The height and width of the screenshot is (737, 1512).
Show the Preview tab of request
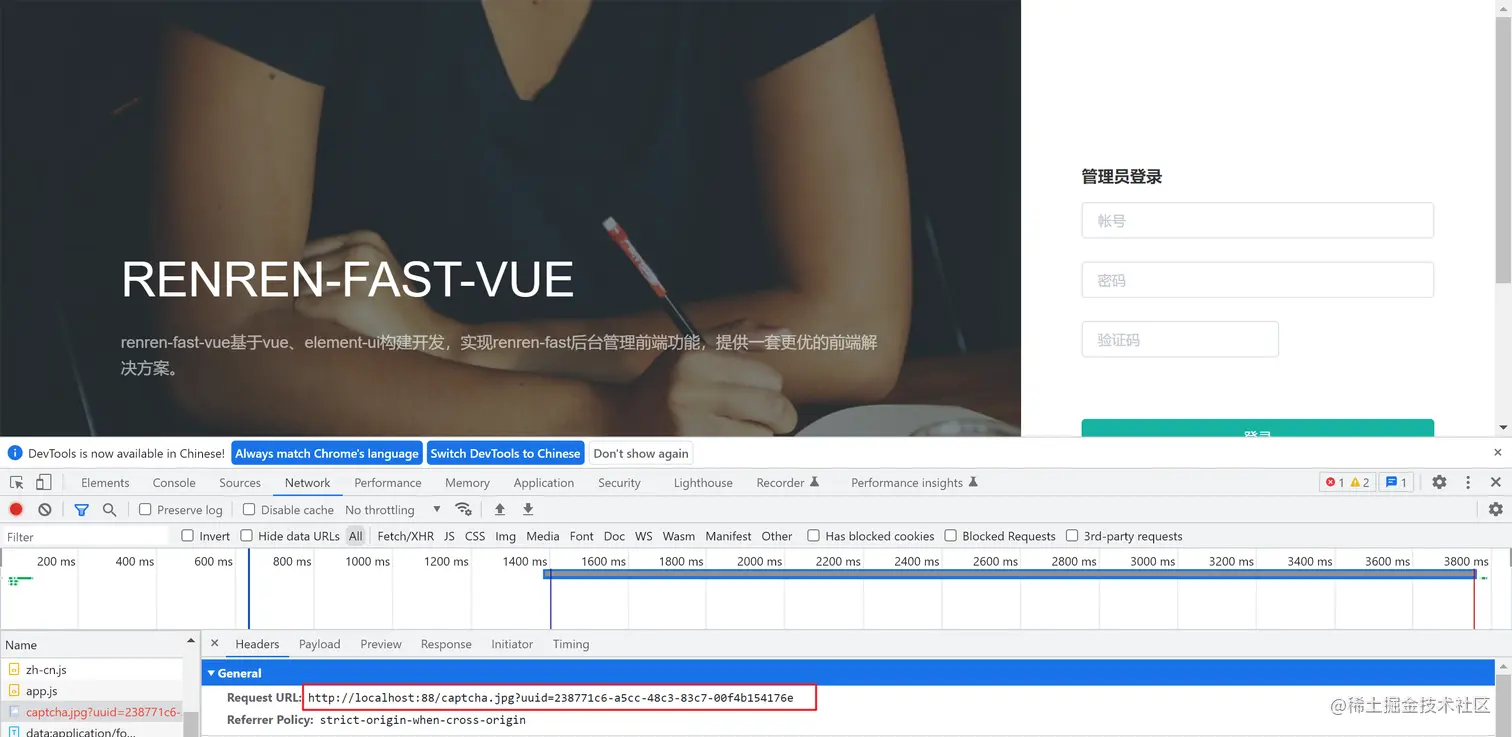(x=381, y=644)
